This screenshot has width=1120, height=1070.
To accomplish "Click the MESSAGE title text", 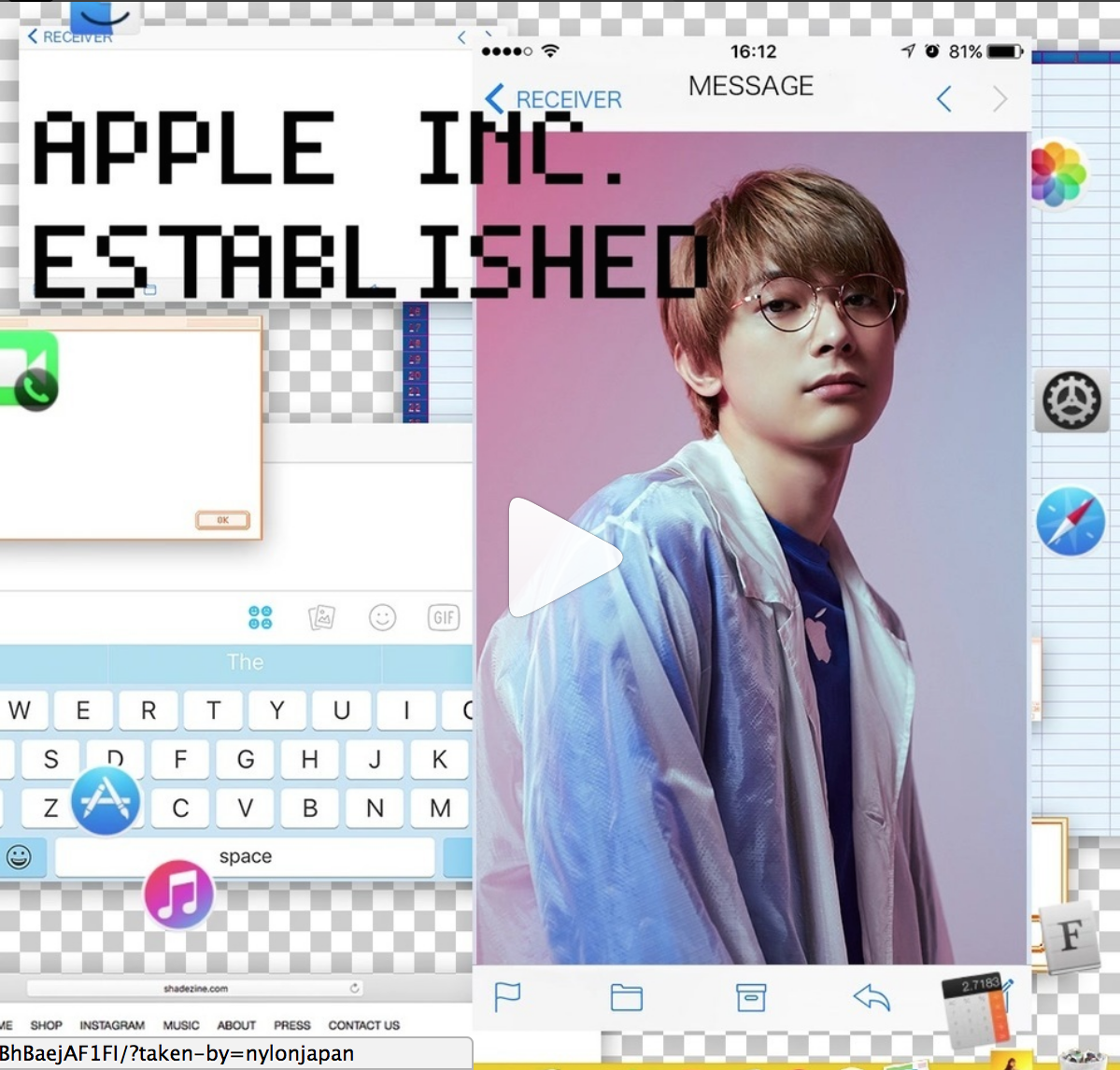I will [751, 87].
